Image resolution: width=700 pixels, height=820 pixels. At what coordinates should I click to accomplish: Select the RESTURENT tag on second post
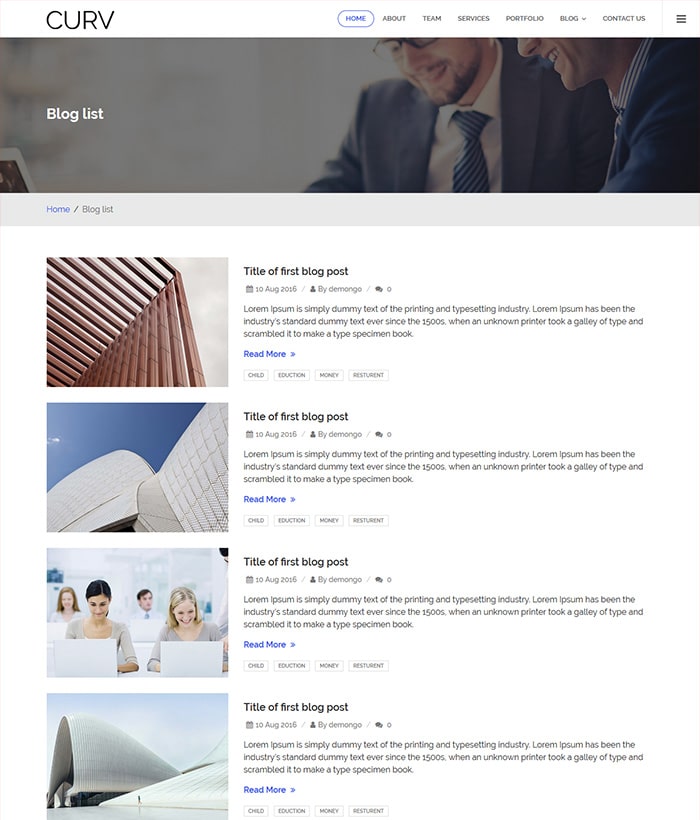click(x=368, y=520)
